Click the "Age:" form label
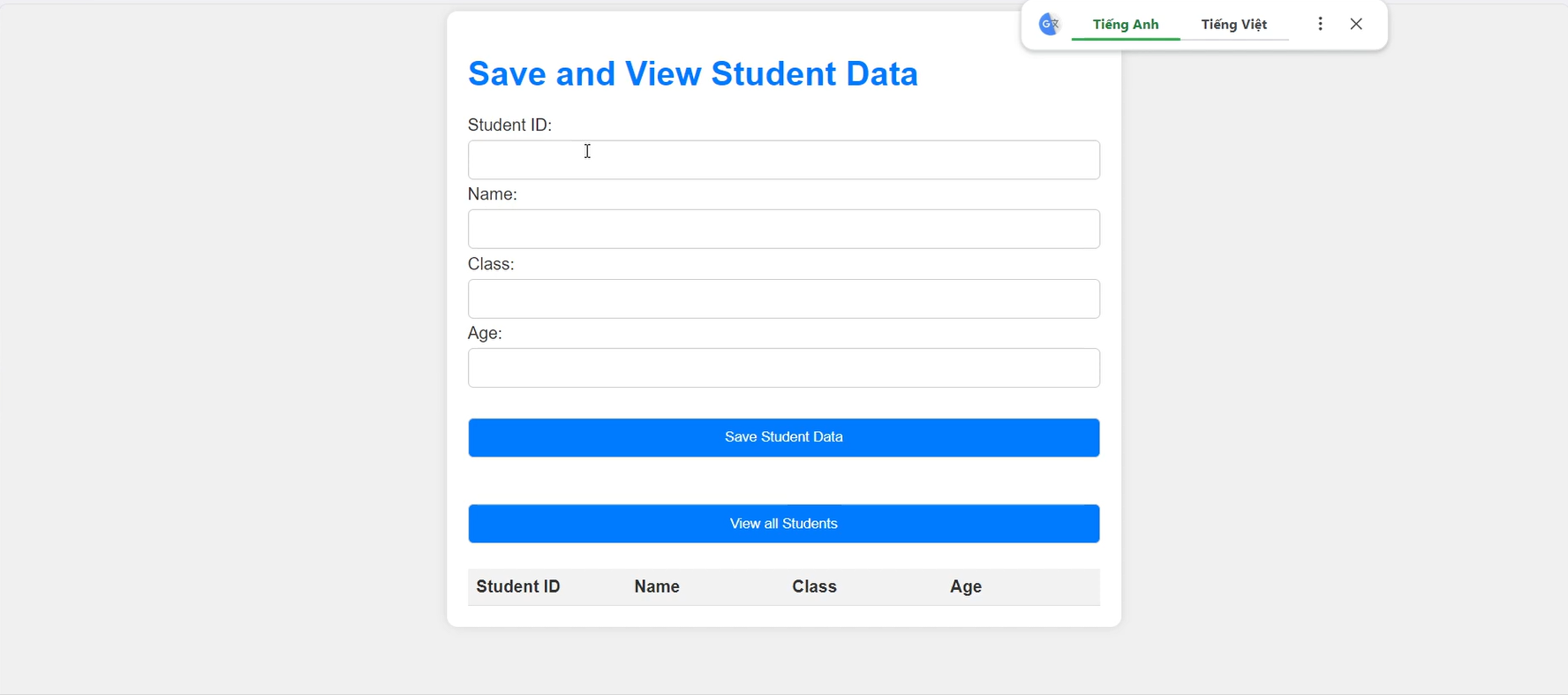 (485, 334)
